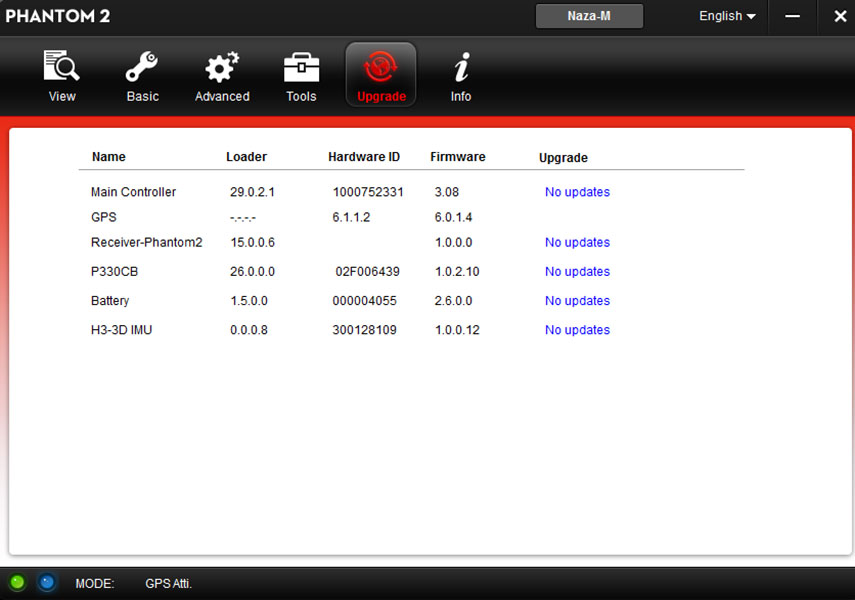Open the Tools toolbox section
The image size is (855, 600).
point(301,76)
